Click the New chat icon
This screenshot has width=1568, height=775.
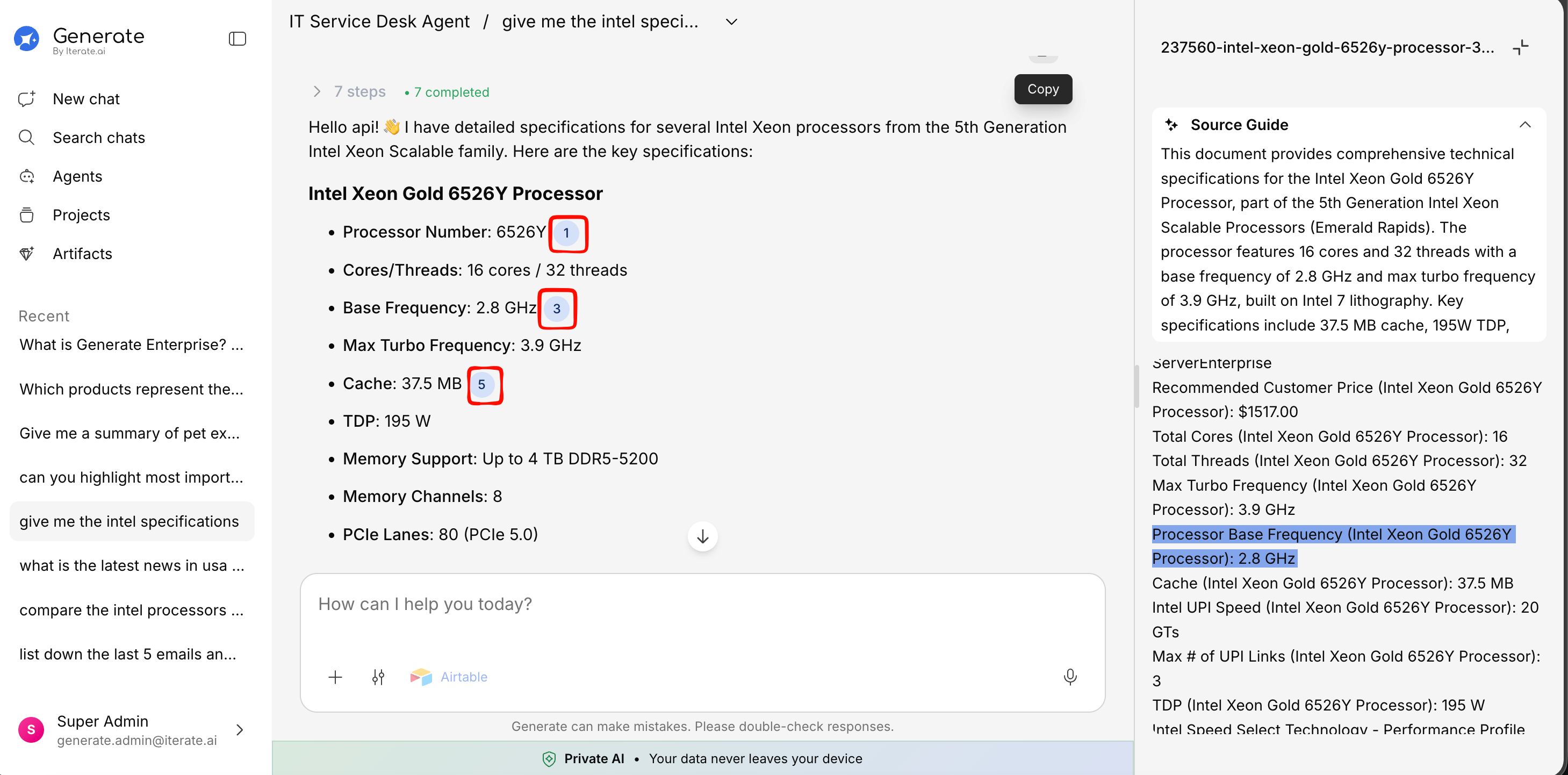click(27, 99)
